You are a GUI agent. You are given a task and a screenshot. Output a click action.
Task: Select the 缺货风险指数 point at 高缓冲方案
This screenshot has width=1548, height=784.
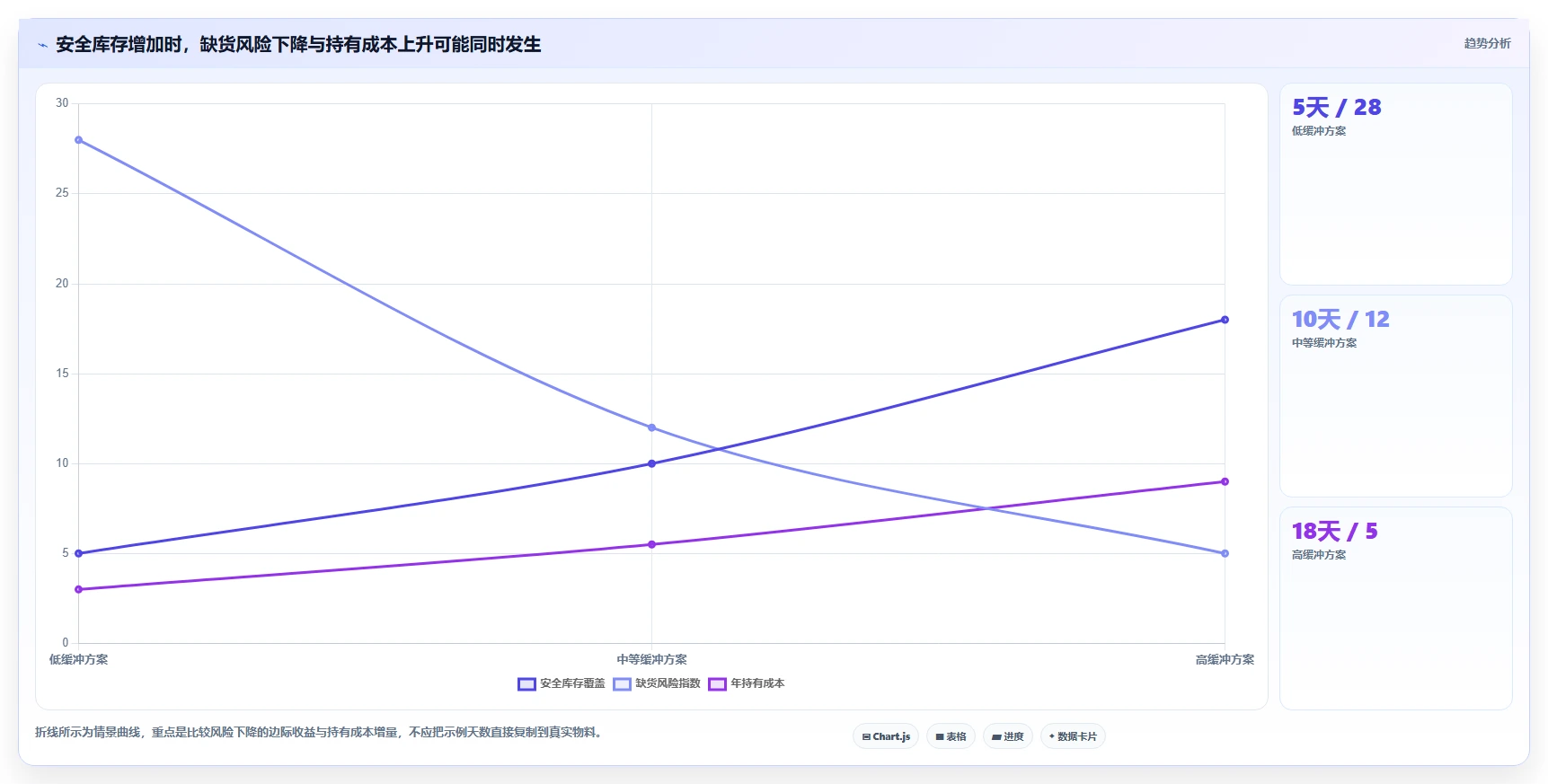click(1225, 553)
